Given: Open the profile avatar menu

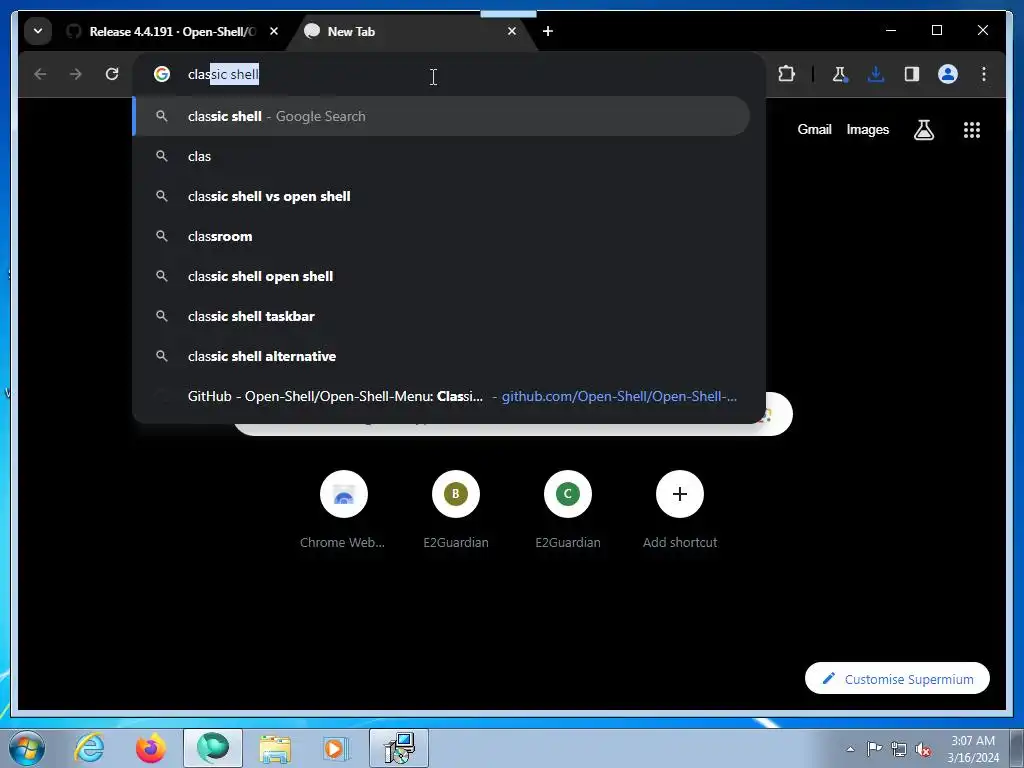Looking at the screenshot, I should tap(948, 74).
